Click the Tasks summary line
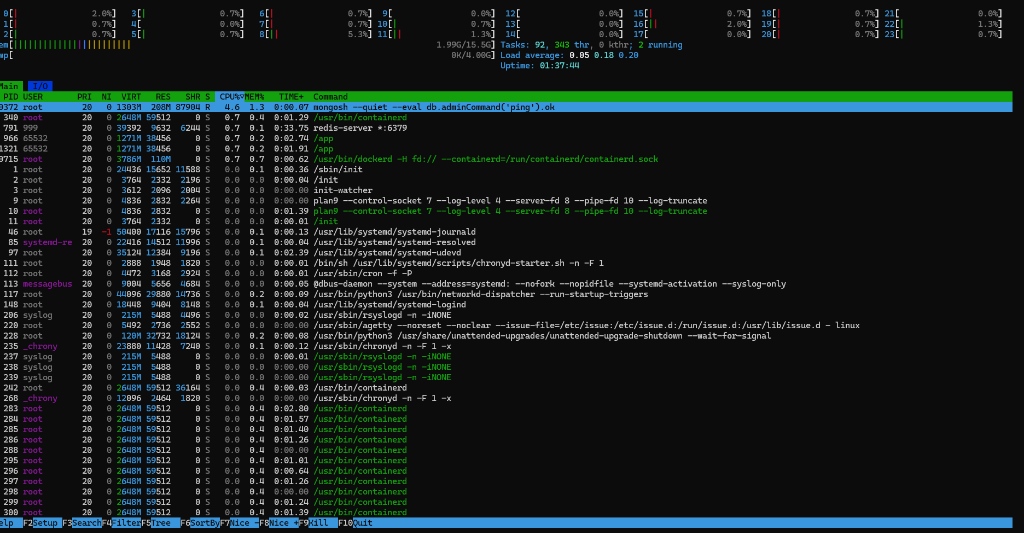 (x=591, y=45)
